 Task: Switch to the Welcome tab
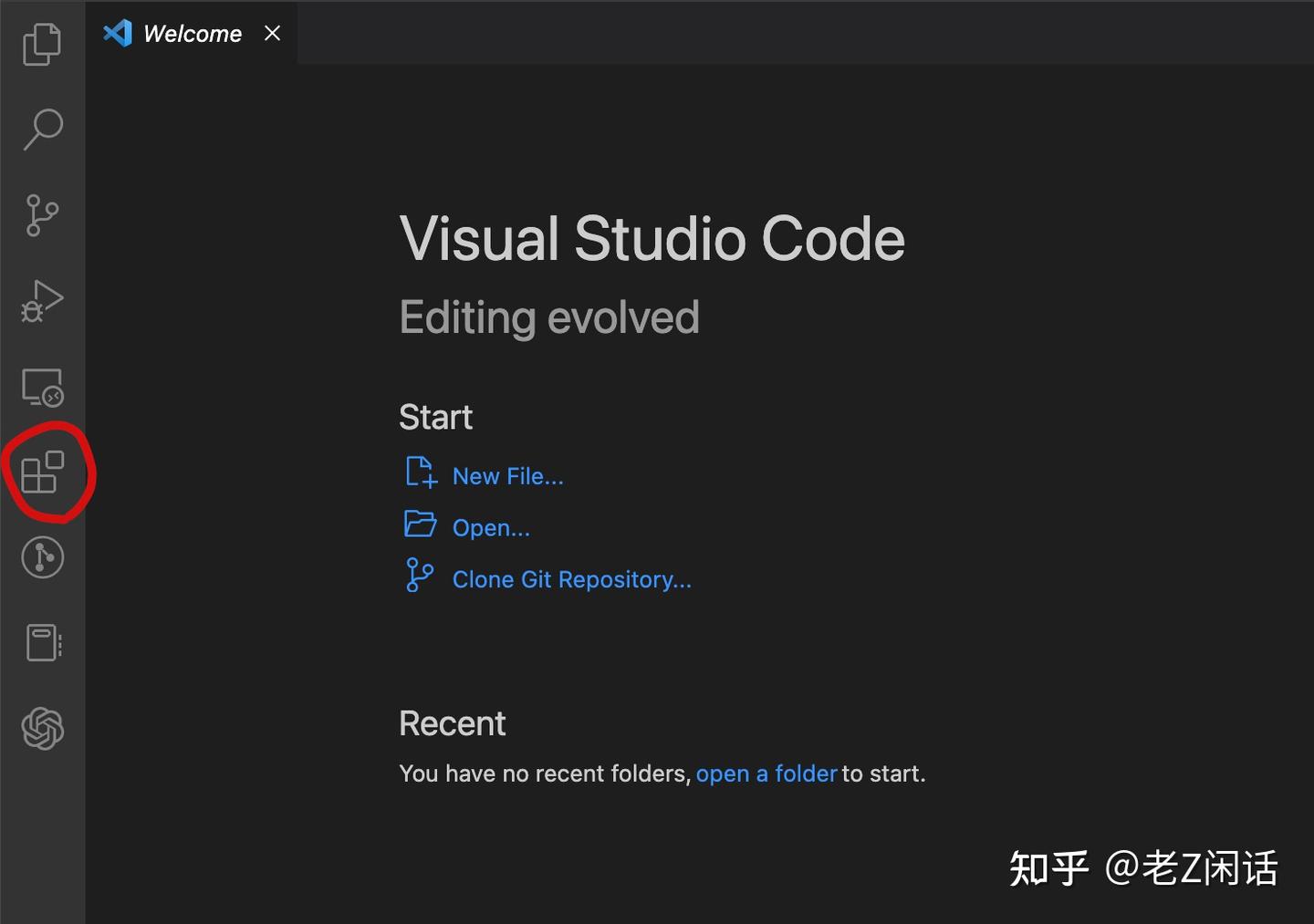[192, 34]
